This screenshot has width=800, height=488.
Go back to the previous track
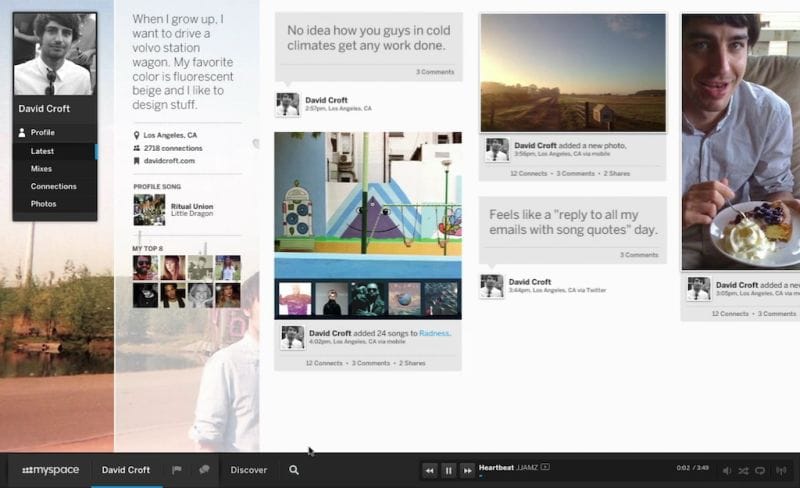click(430, 470)
